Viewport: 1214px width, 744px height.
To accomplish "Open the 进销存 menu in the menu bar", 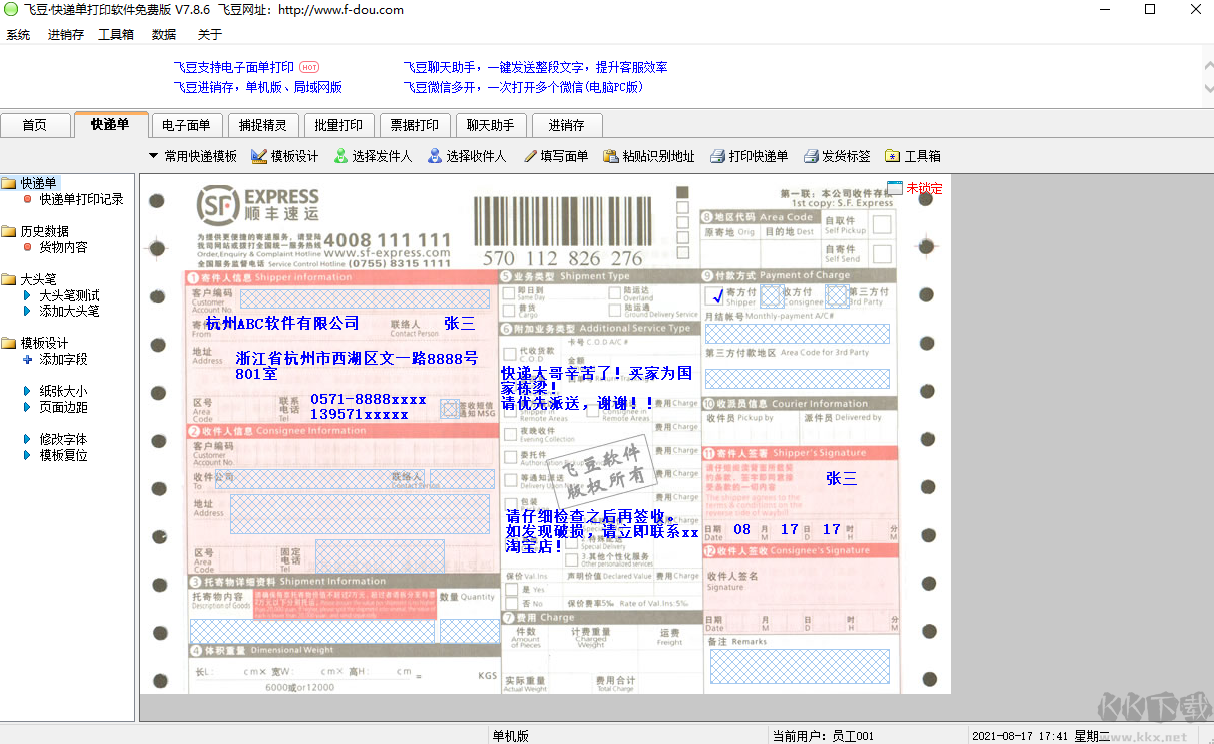I will pos(66,34).
